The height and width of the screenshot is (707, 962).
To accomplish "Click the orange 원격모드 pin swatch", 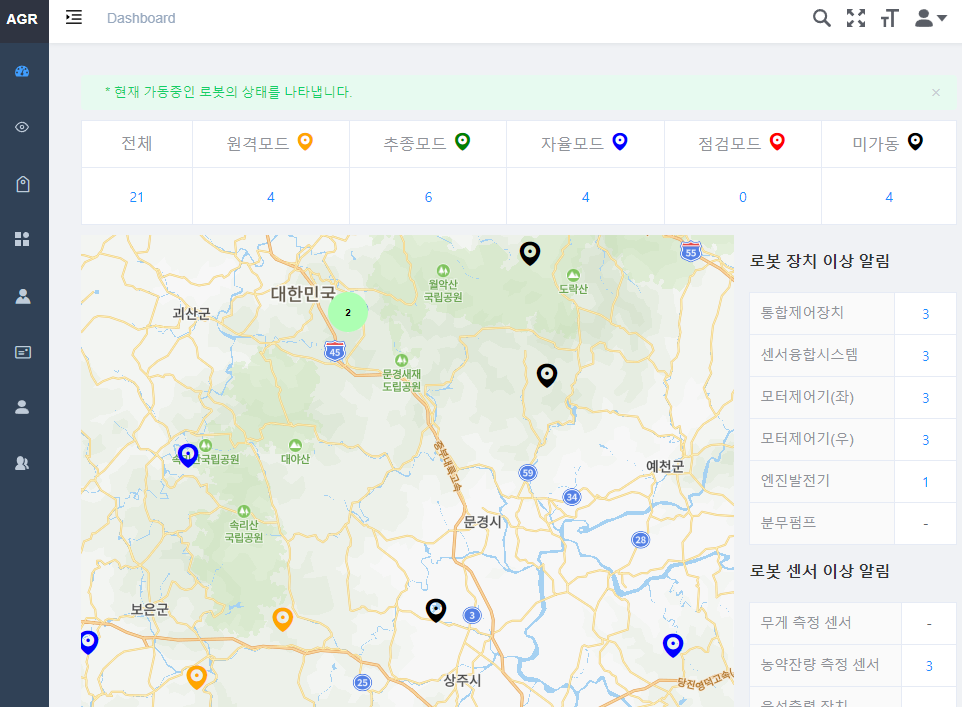I will [306, 142].
